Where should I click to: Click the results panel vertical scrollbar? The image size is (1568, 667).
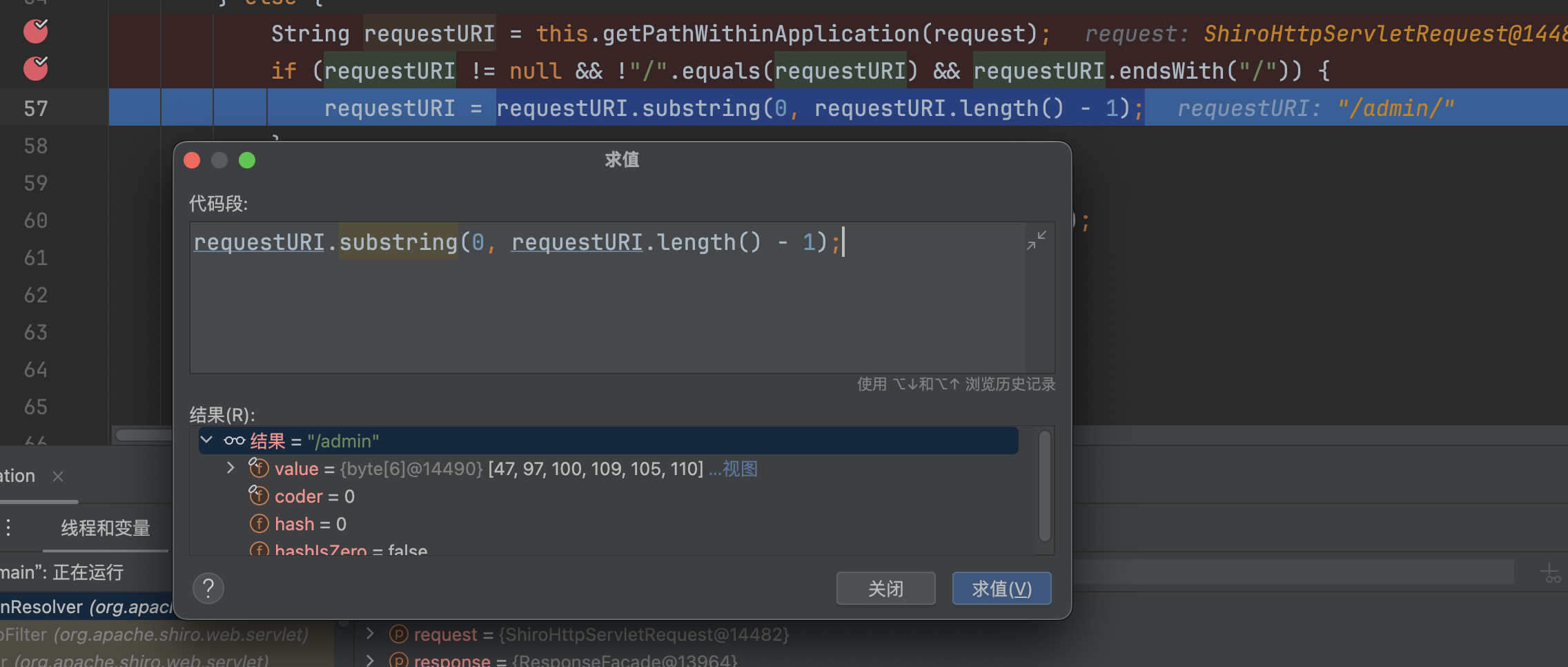coord(1045,486)
